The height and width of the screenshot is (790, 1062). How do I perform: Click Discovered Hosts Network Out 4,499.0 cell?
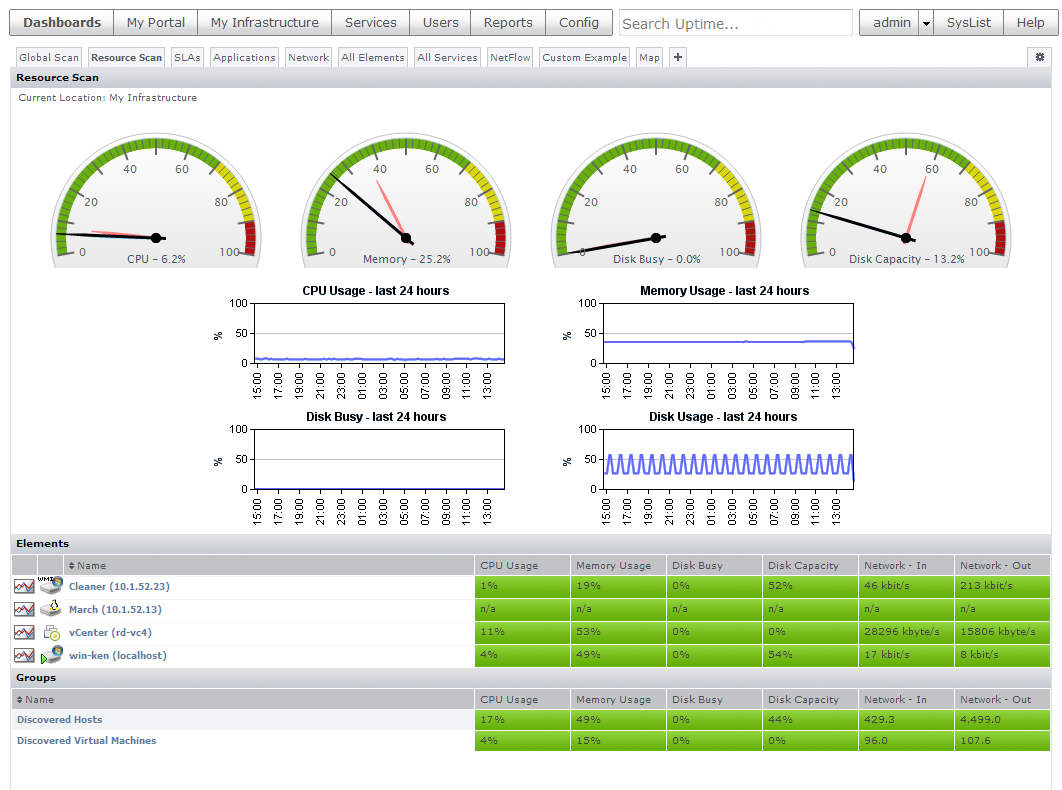pyautogui.click(x=1002, y=720)
